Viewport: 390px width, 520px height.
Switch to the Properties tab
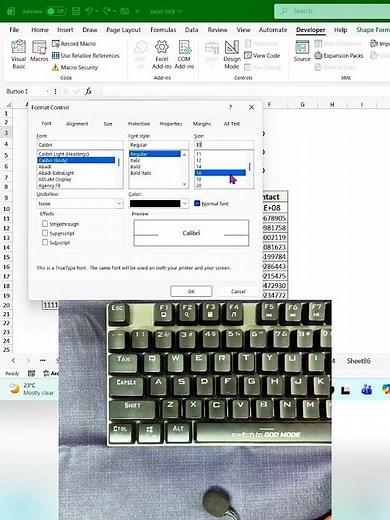[x=171, y=124]
